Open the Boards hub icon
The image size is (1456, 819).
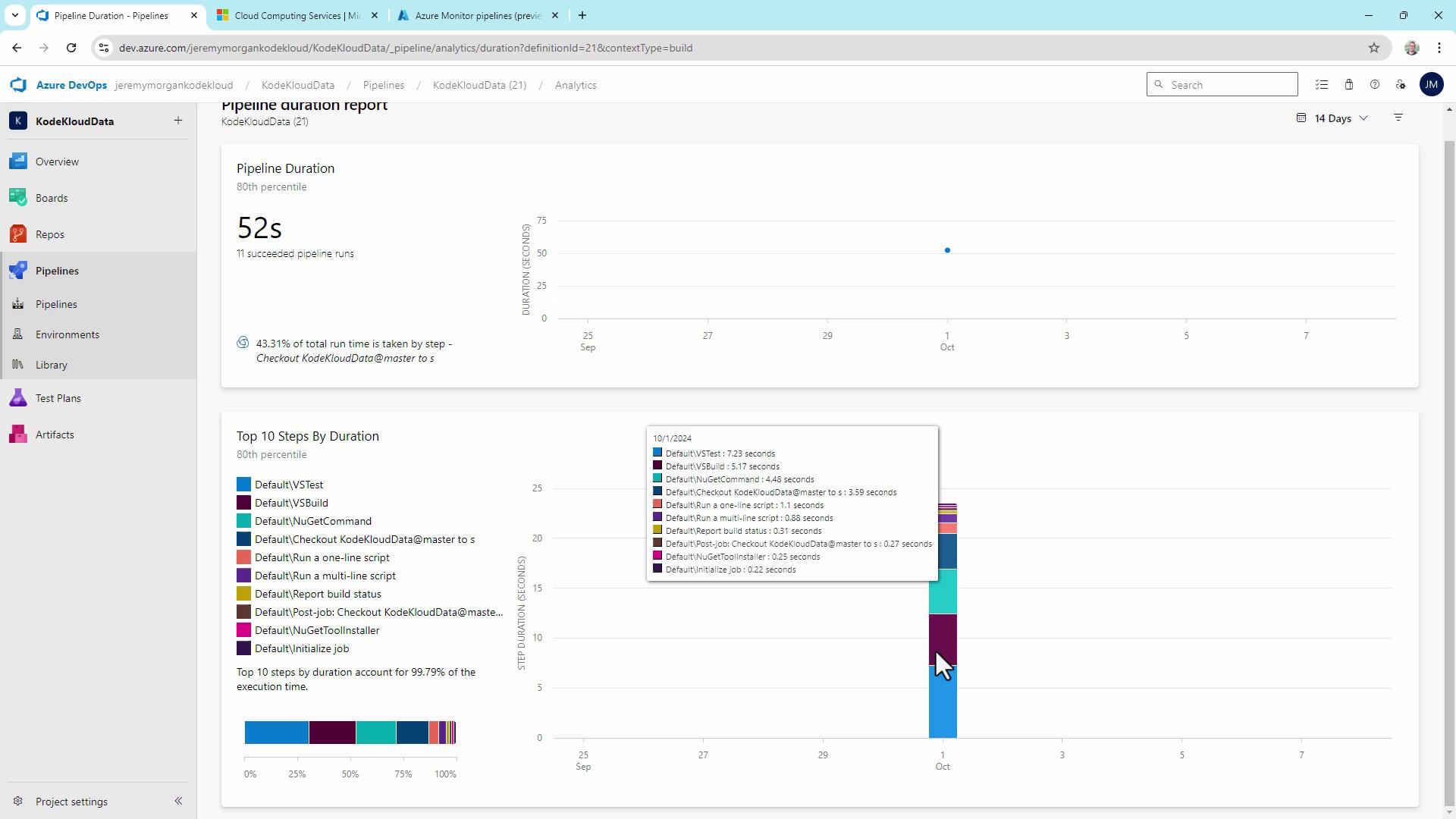18,198
